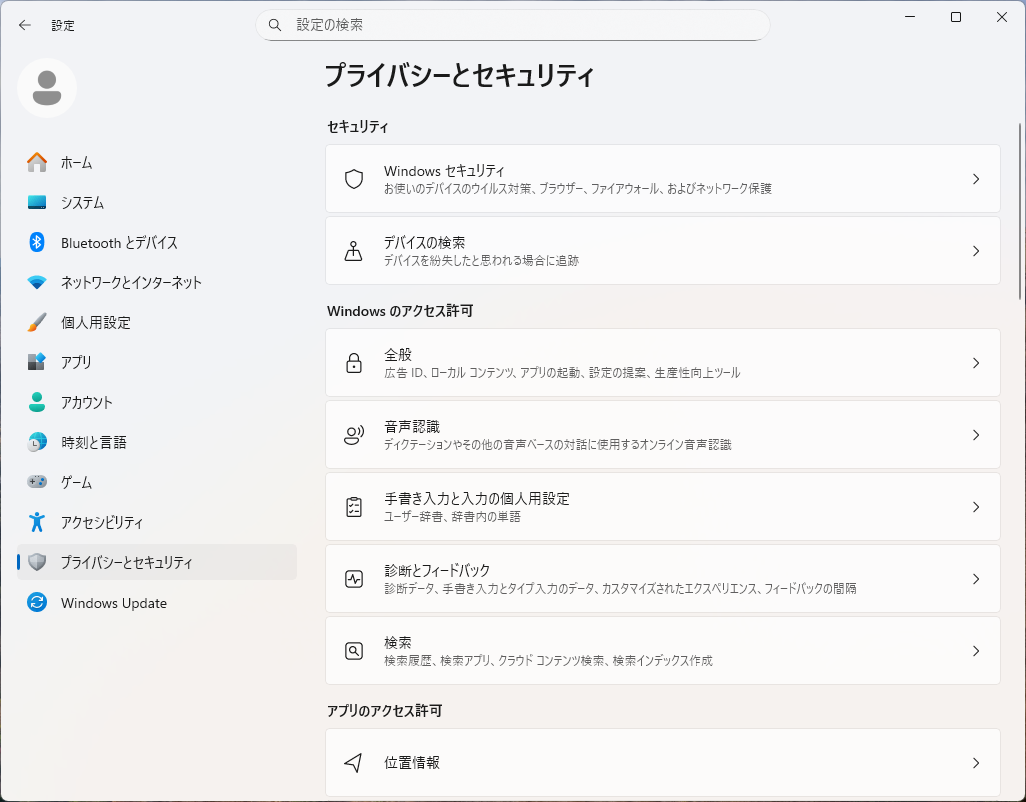This screenshot has width=1026, height=802.
Task: Click the デバイスの検索 locator icon
Action: (x=353, y=251)
